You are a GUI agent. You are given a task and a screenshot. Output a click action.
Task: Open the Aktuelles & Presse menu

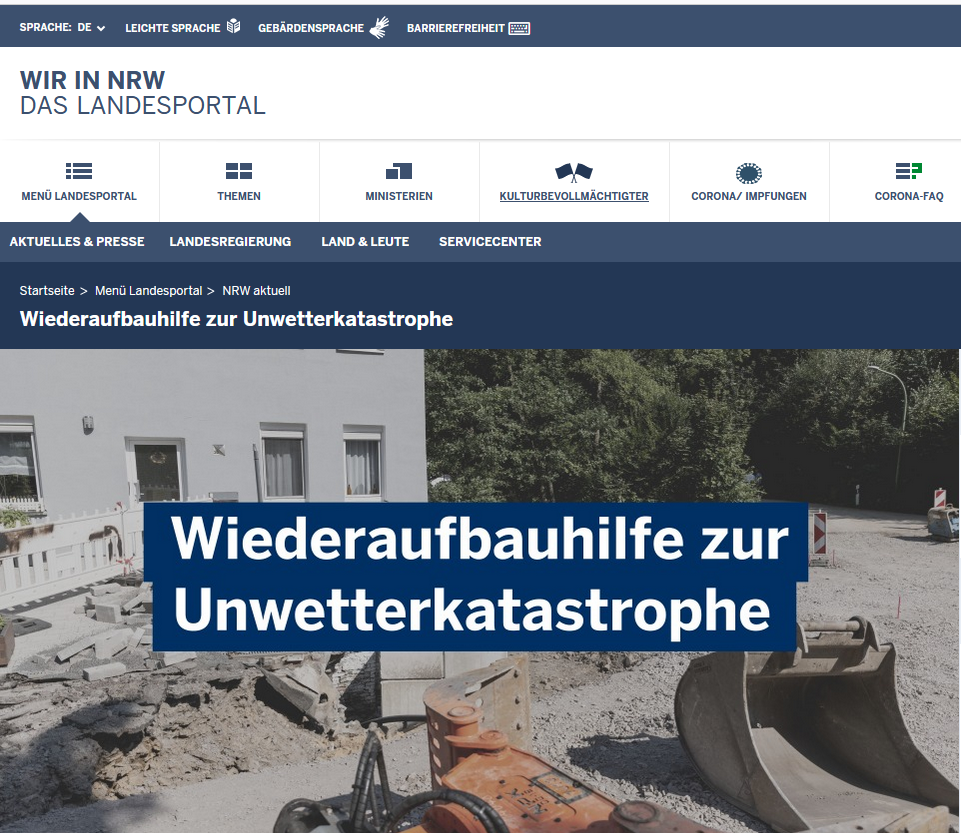click(77, 242)
